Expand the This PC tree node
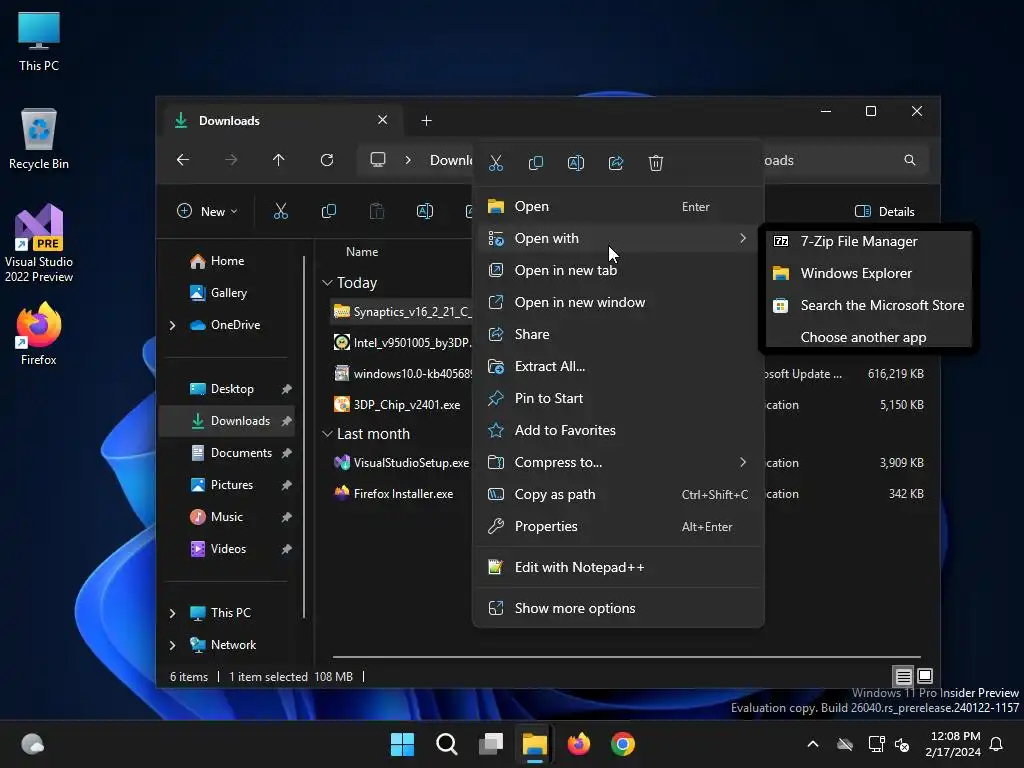 tap(172, 613)
